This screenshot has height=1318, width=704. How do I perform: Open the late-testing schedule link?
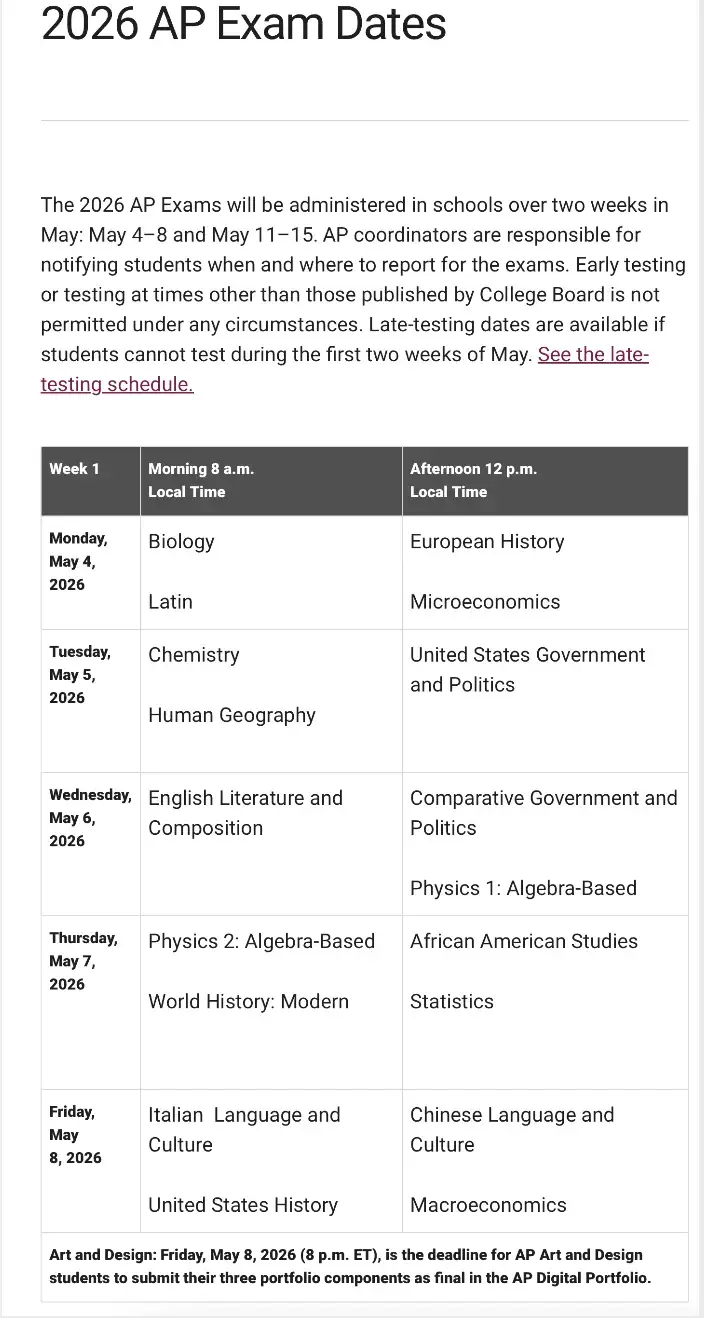point(593,356)
